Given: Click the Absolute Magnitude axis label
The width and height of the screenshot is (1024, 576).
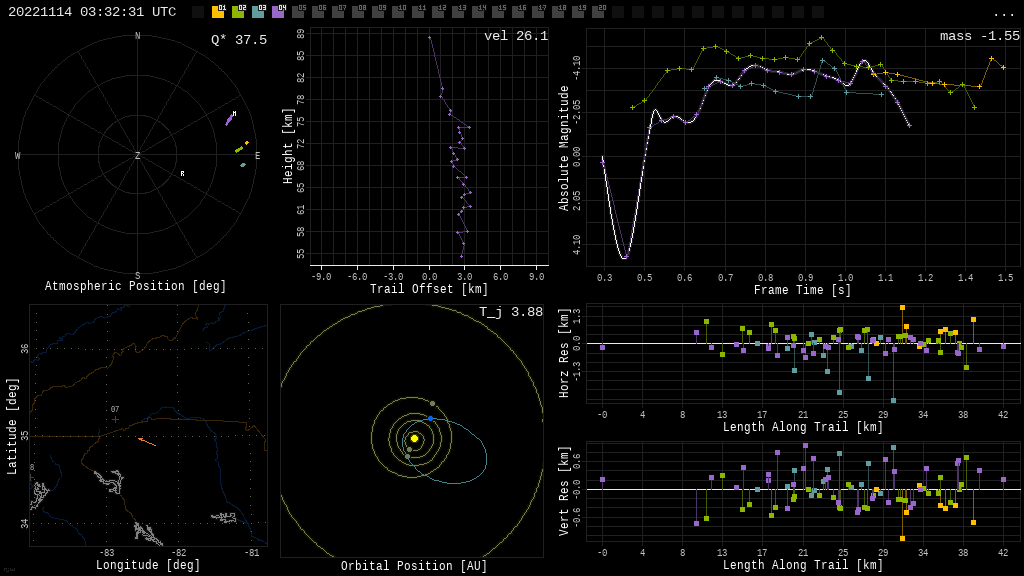Looking at the screenshot, I should 564,147.
